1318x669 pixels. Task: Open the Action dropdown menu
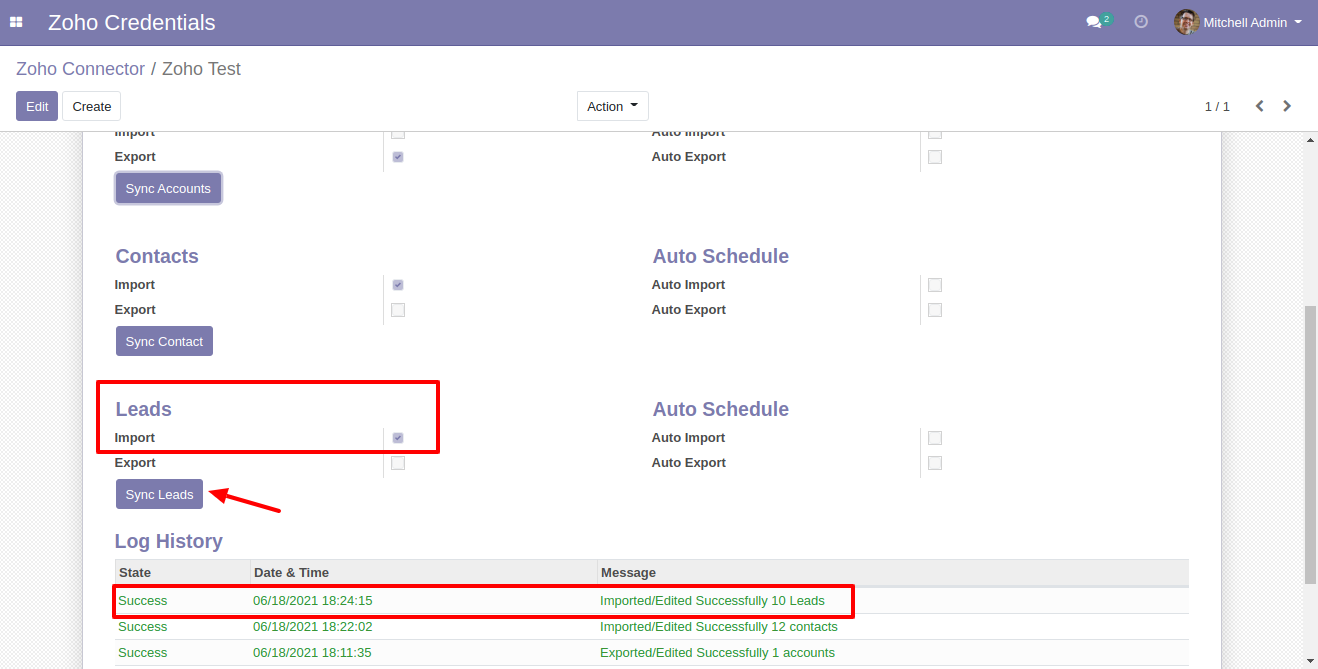coord(613,106)
